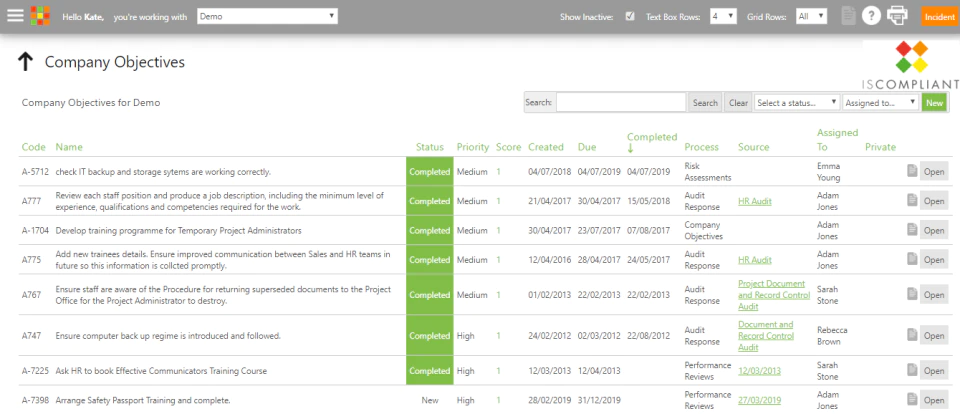The image size is (960, 414).
Task: Toggle the Show Inactive checkbox
Action: [630, 16]
